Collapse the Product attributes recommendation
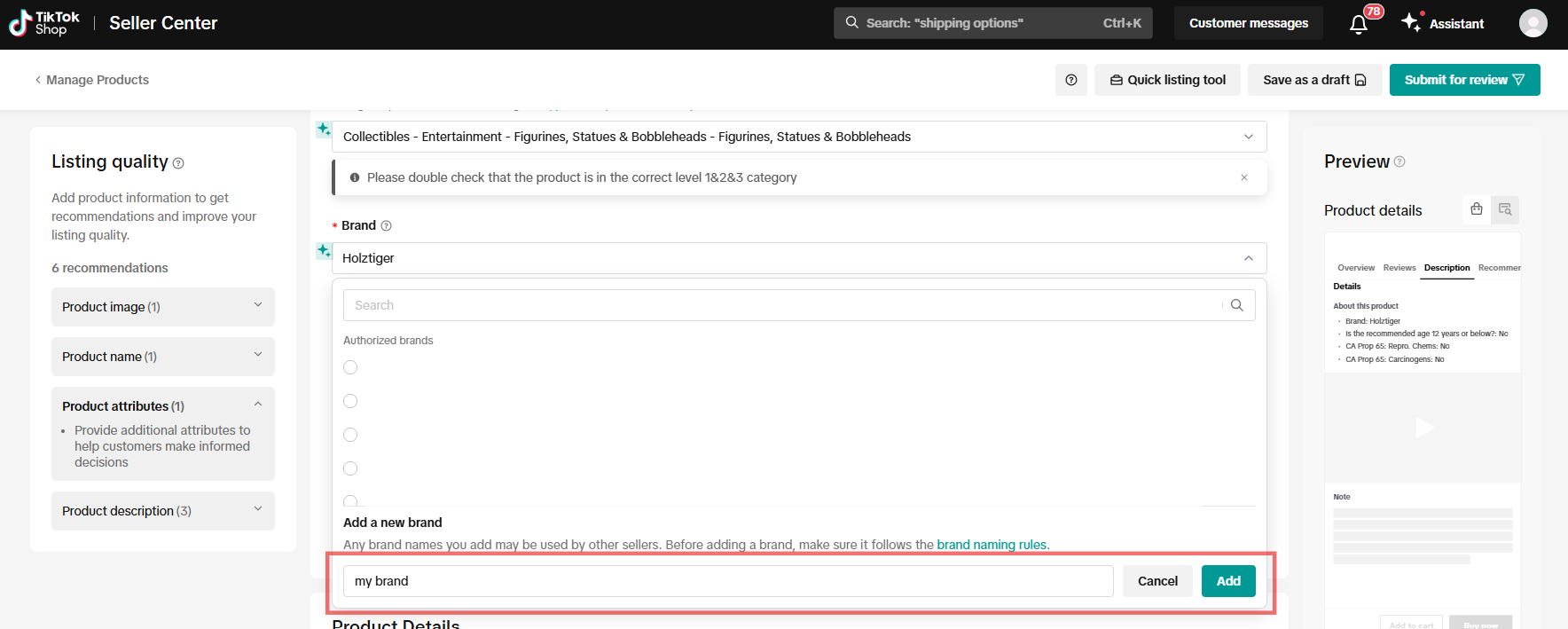Image resolution: width=1568 pixels, height=629 pixels. tap(258, 405)
